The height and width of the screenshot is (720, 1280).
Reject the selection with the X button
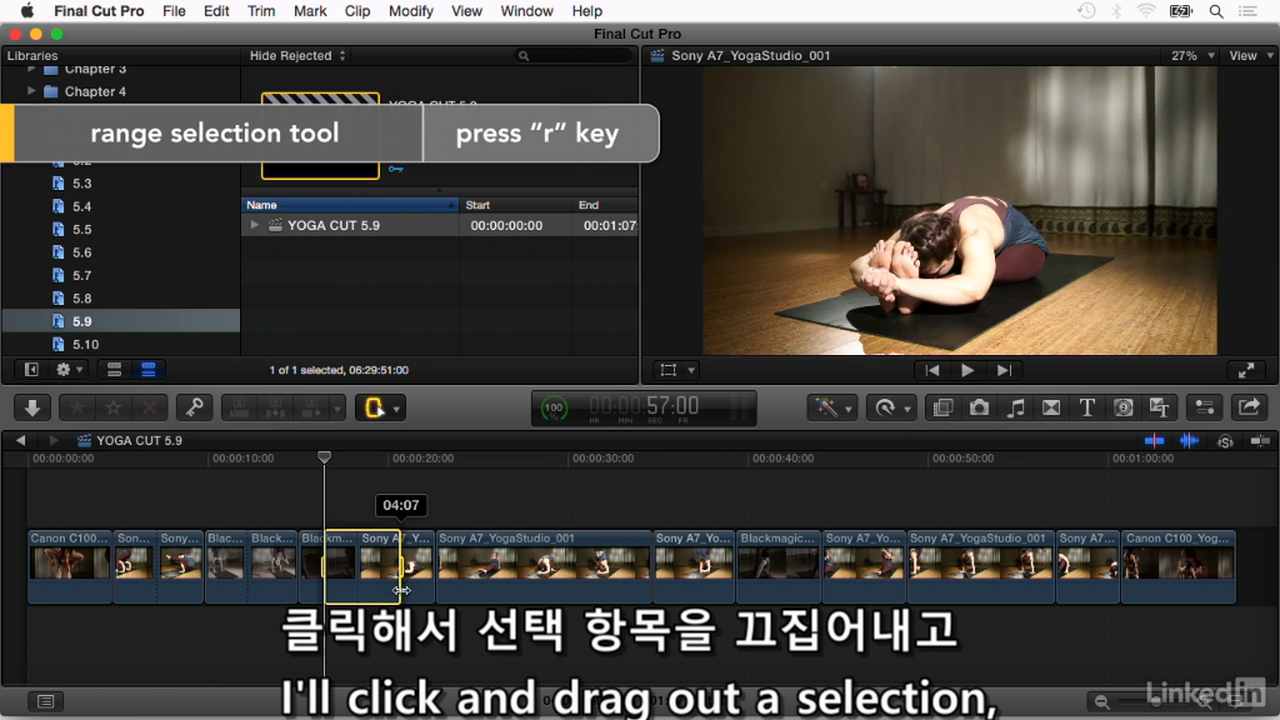click(x=150, y=407)
